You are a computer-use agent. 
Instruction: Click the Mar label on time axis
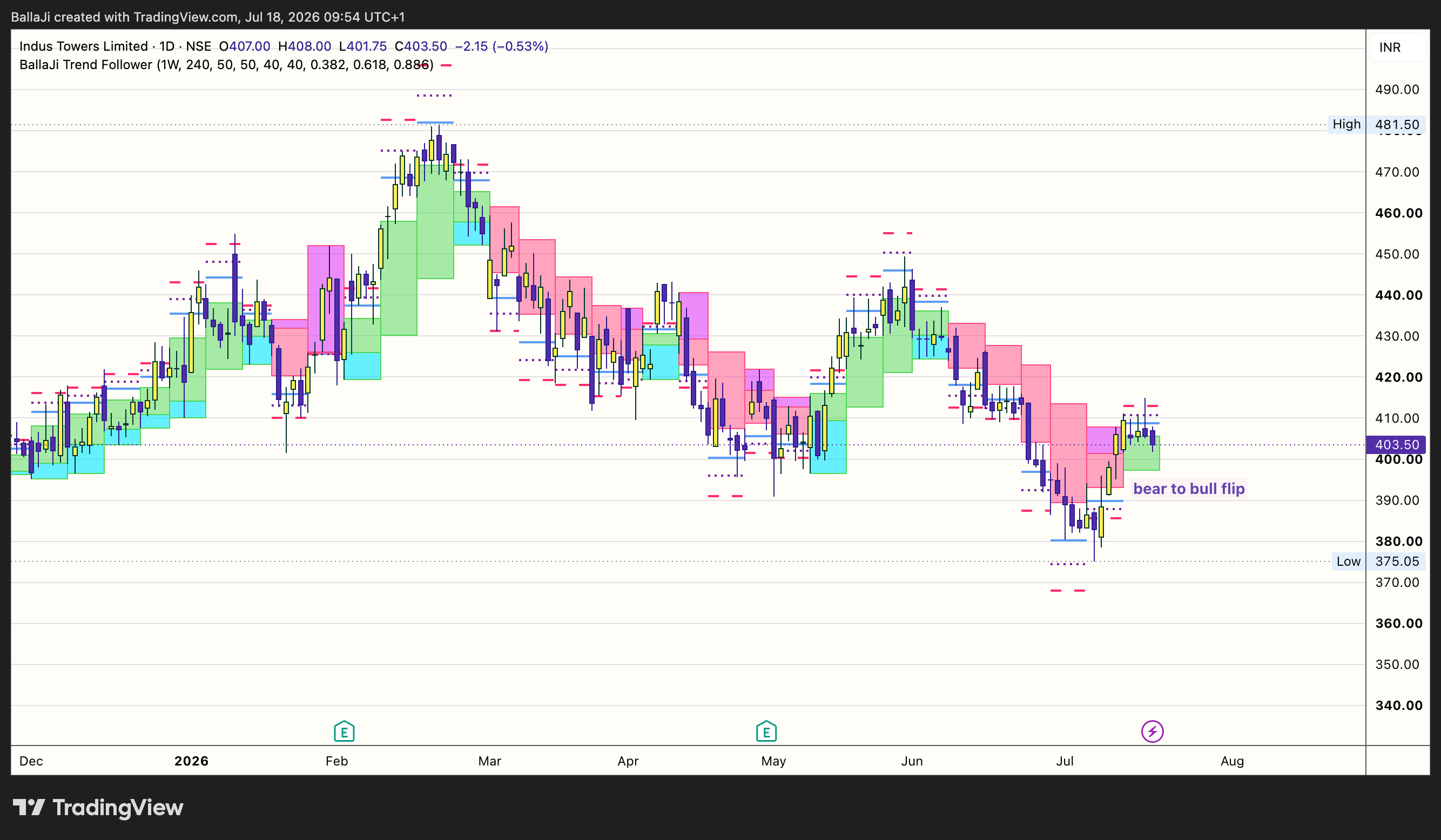click(x=489, y=761)
